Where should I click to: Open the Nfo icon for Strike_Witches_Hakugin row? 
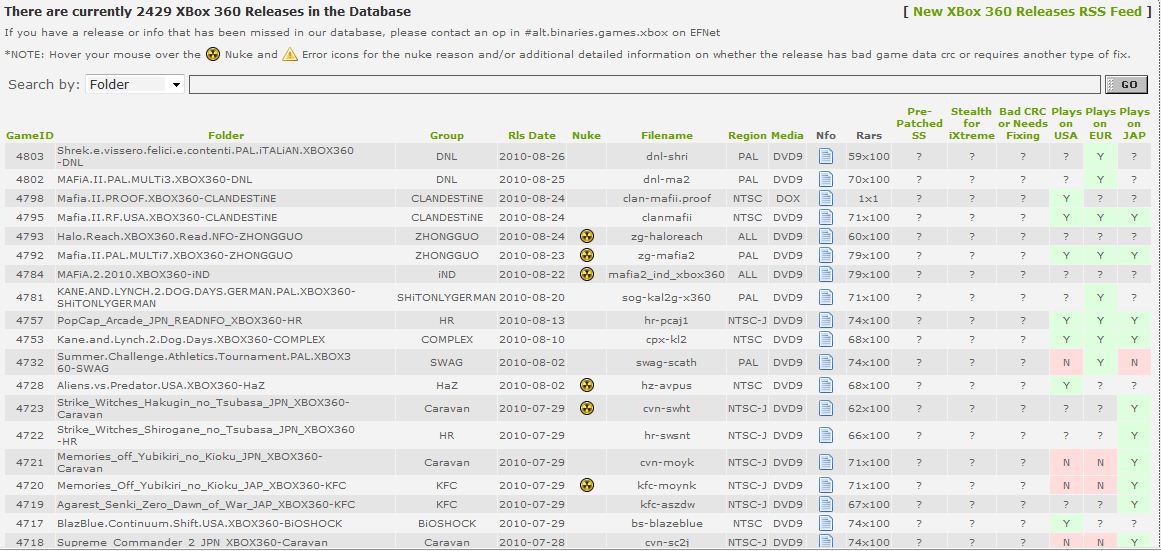point(826,408)
